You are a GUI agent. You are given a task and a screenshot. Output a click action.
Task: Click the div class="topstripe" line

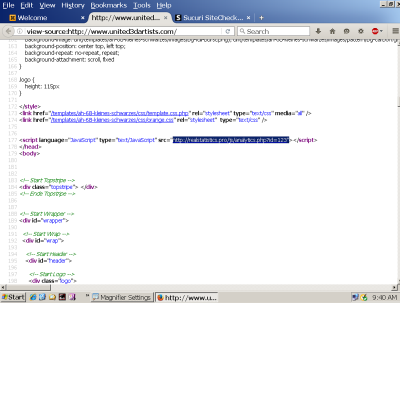click(x=58, y=187)
